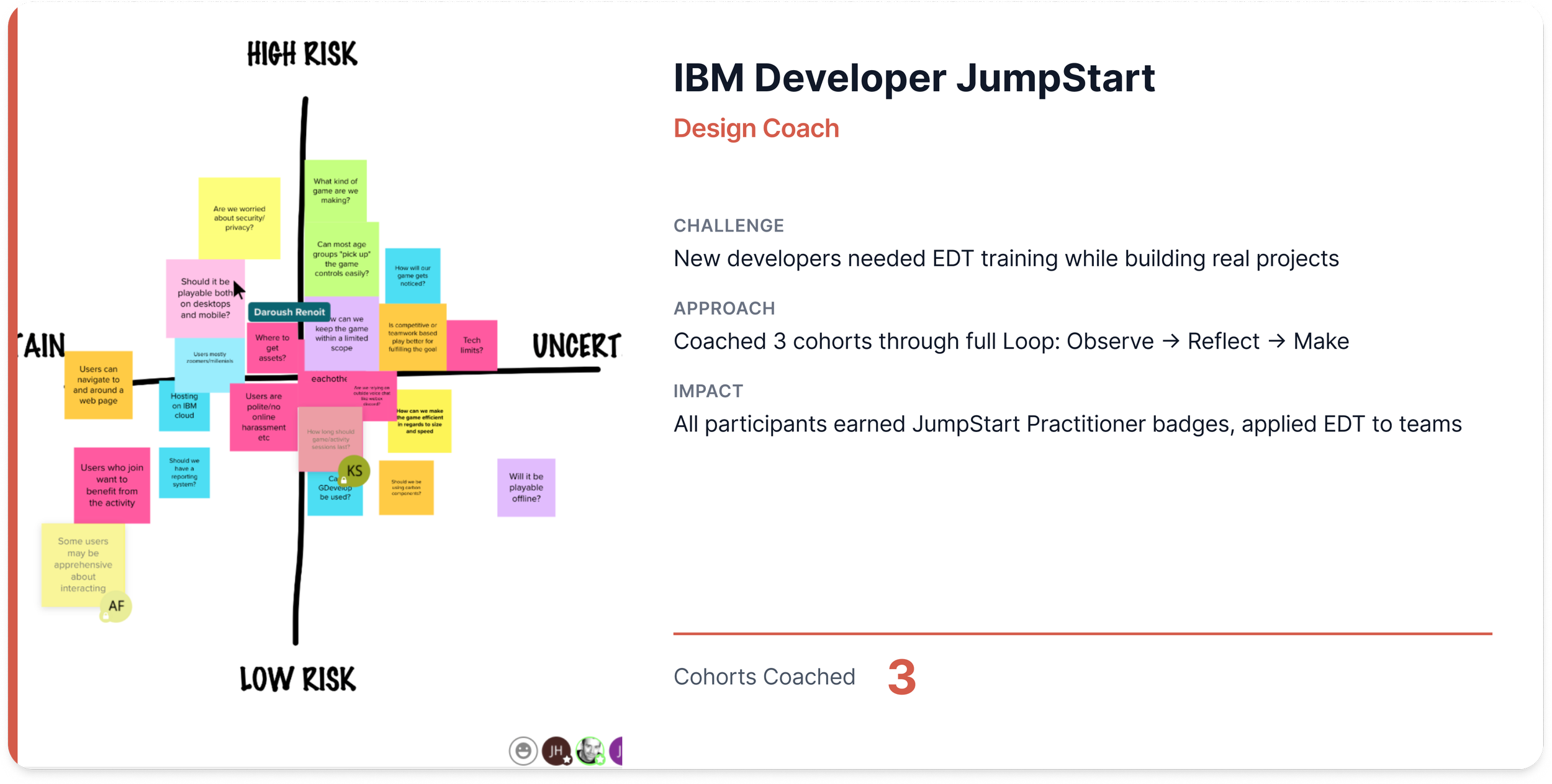Click the AF user badge
Viewport: 1552px width, 784px height.
click(116, 606)
